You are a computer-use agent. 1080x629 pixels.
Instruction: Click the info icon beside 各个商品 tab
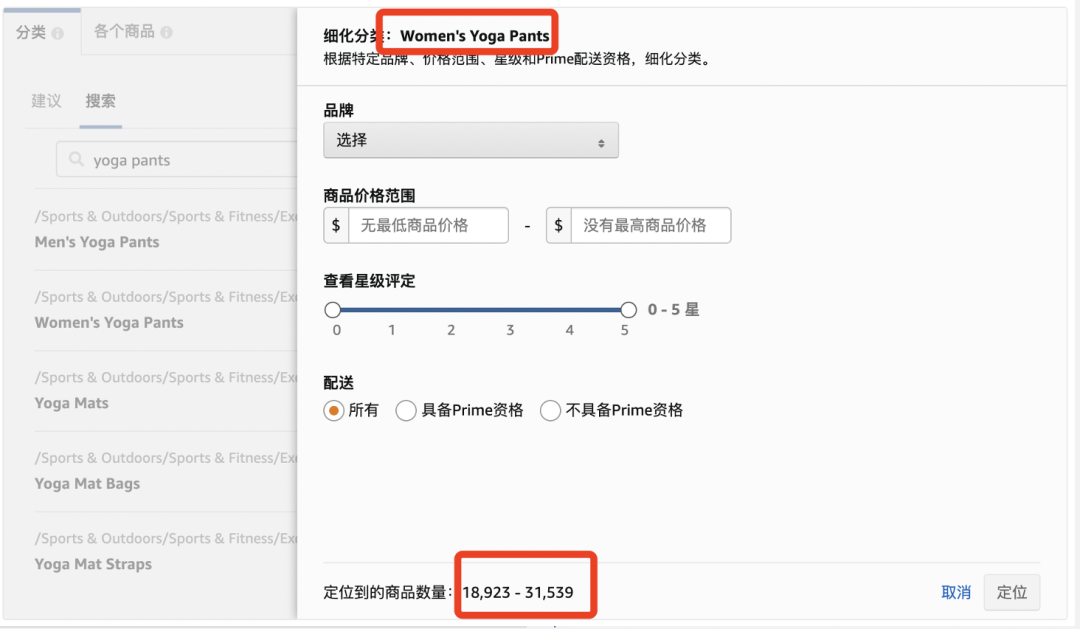click(165, 32)
